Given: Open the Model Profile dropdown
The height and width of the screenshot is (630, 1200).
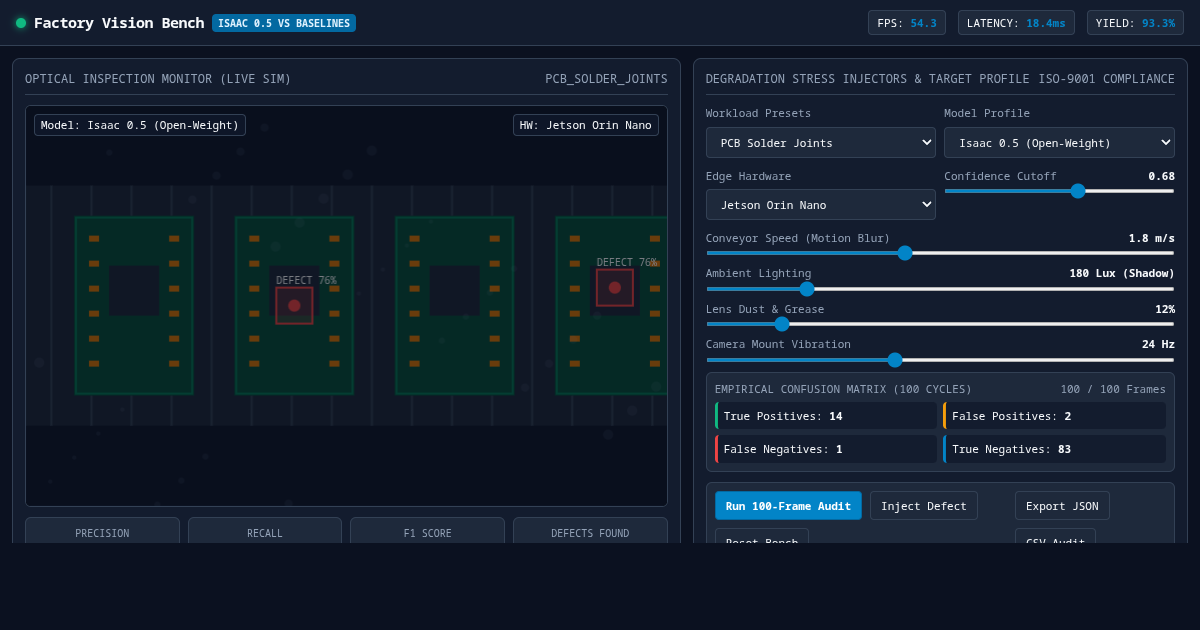Looking at the screenshot, I should (x=1059, y=143).
